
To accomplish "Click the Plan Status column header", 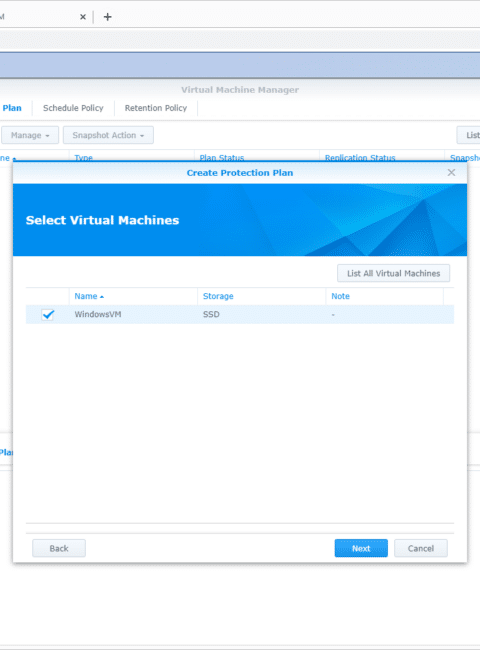I will click(x=222, y=158).
